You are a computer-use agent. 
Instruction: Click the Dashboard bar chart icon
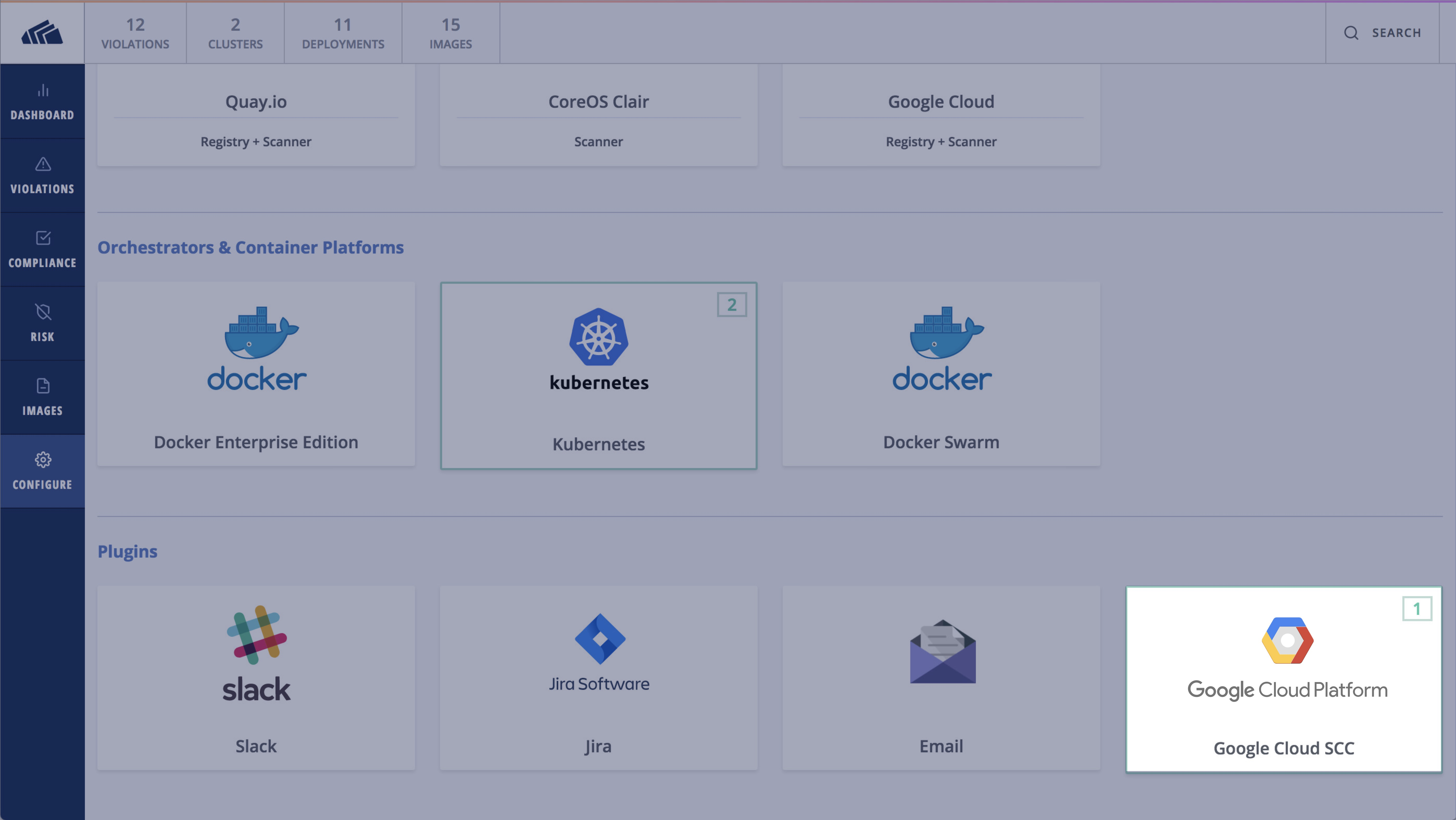point(43,90)
